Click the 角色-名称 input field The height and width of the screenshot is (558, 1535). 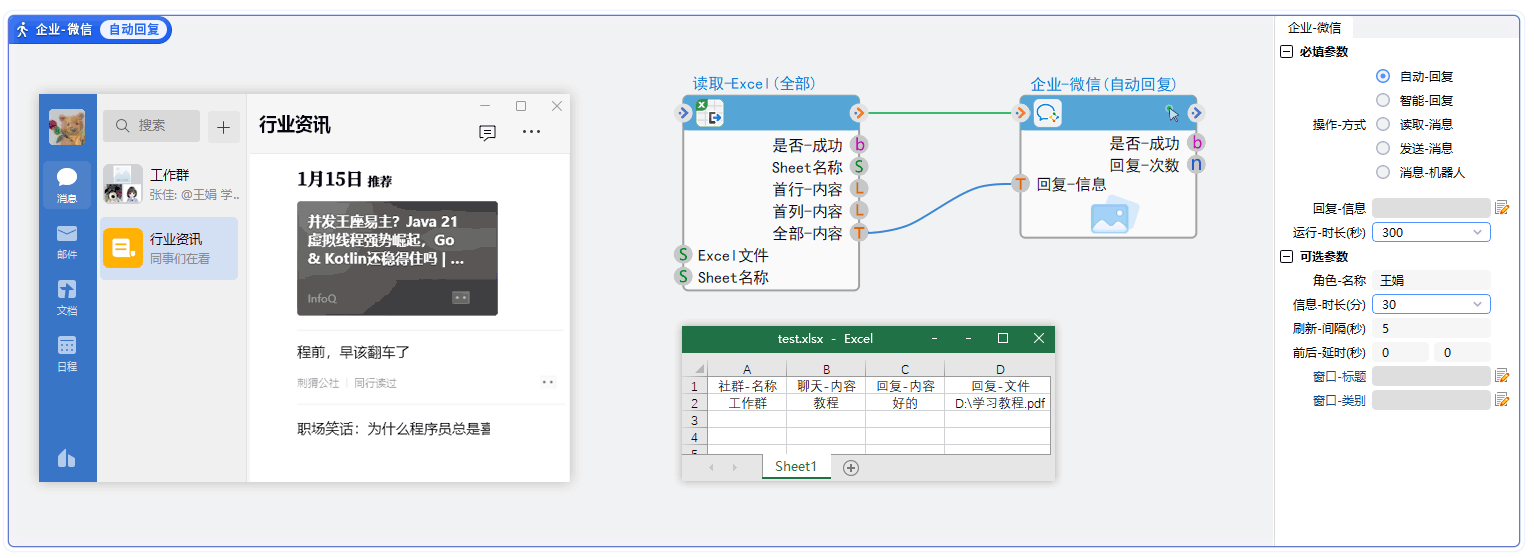click(x=1430, y=280)
